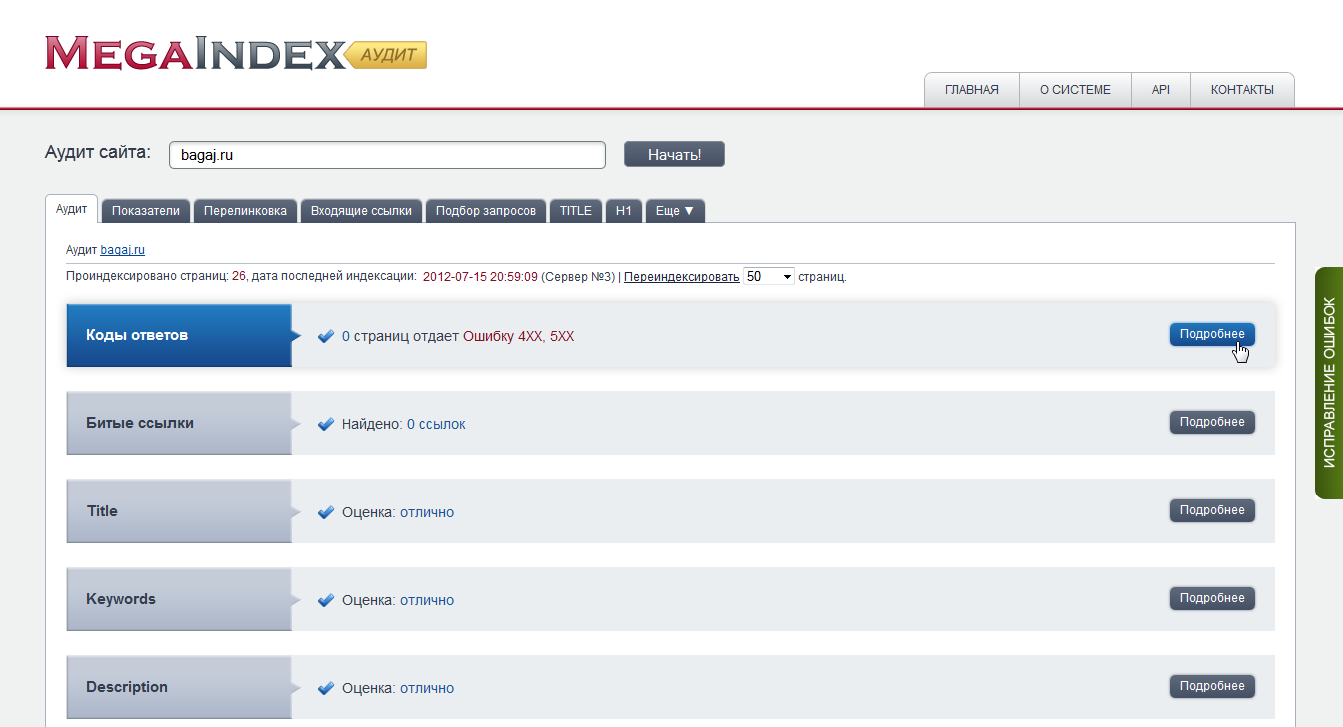1343x727 pixels.
Task: Click Подробнее in Коды ответов row
Action: (x=1212, y=334)
